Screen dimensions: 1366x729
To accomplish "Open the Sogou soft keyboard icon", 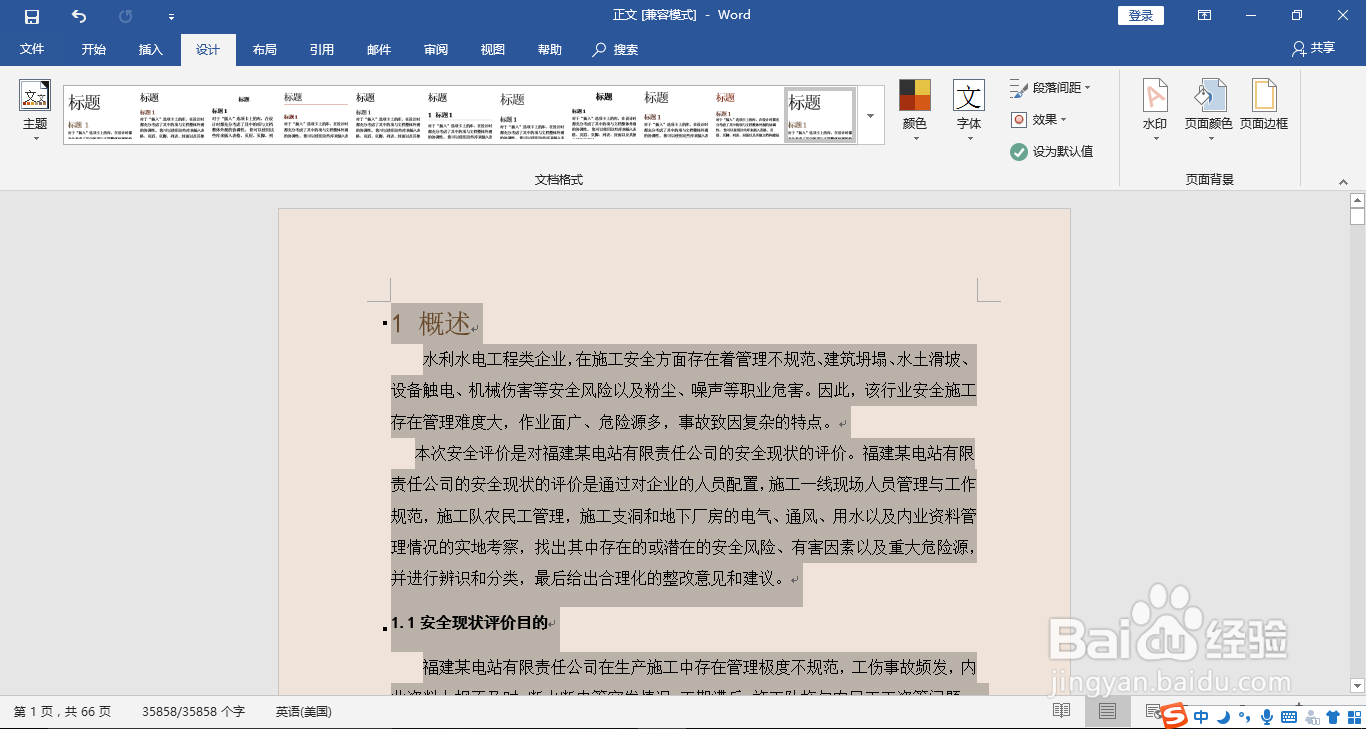I will coord(1289,716).
